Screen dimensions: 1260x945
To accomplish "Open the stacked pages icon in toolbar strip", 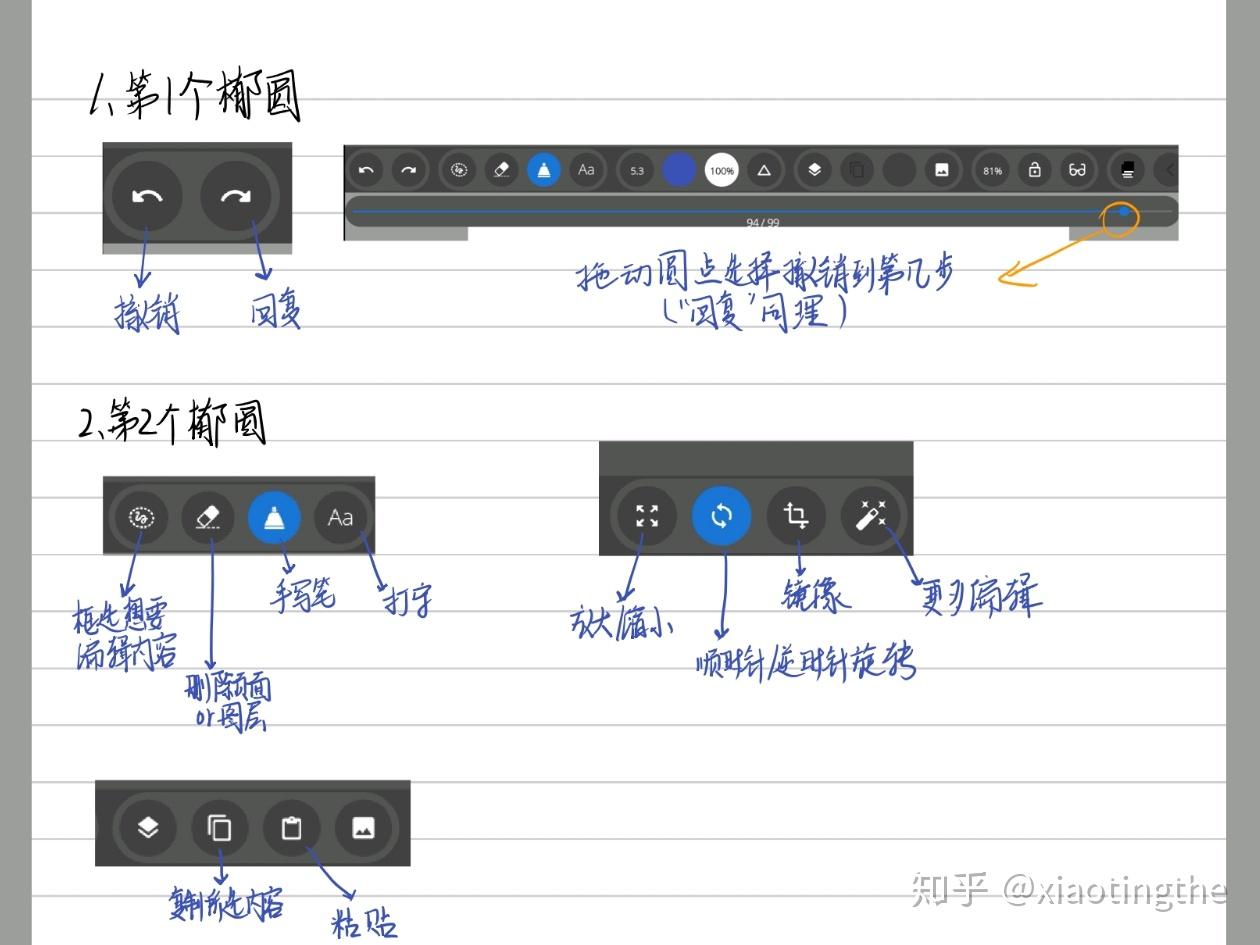I will pos(1128,171).
